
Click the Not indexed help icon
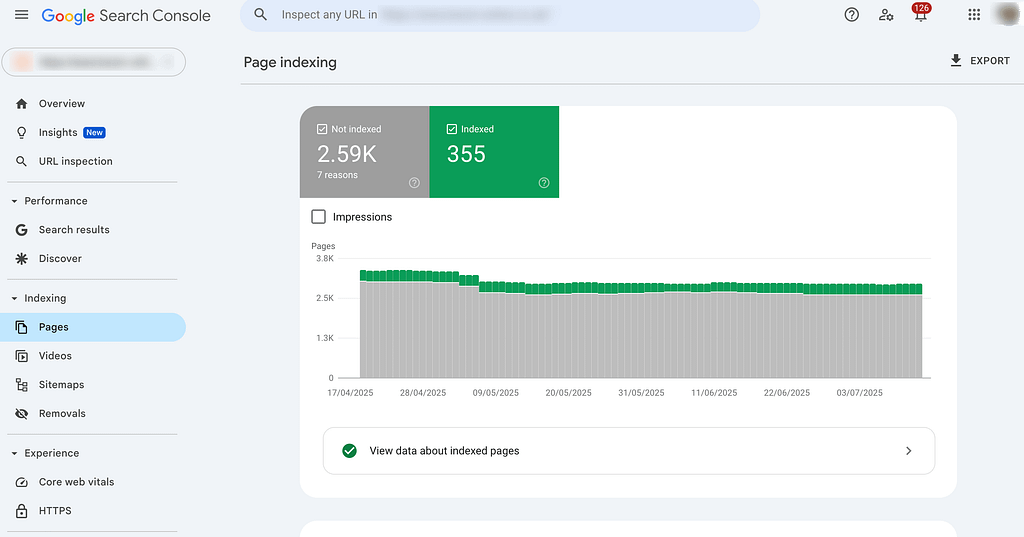tap(414, 183)
